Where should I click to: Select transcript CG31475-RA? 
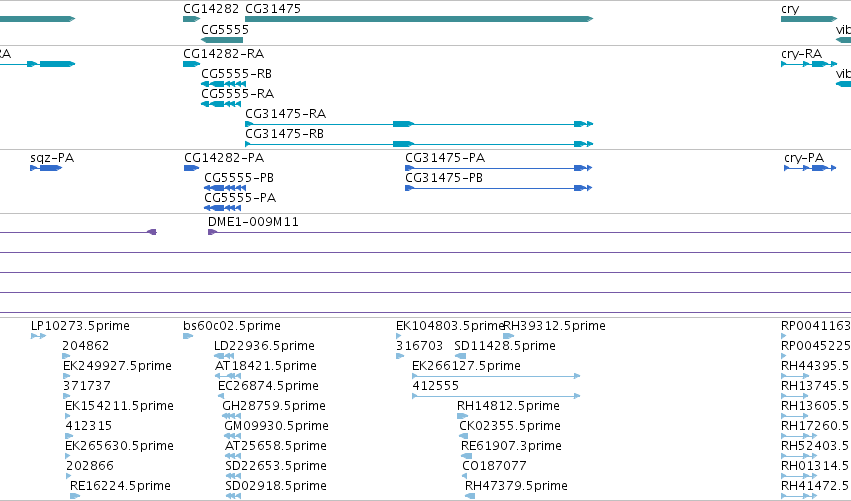(x=419, y=124)
